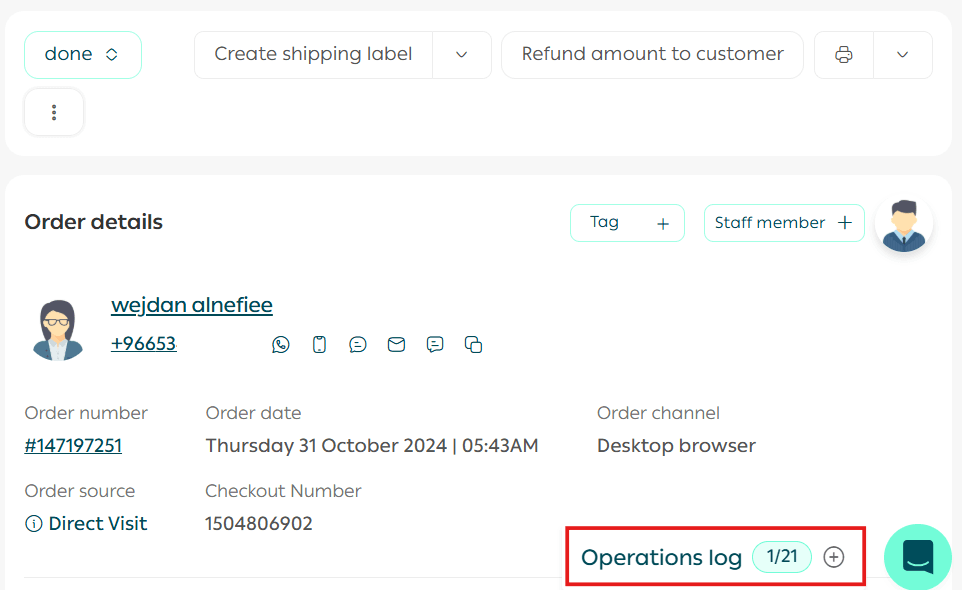Image resolution: width=962 pixels, height=590 pixels.
Task: Click Refund amount to customer
Action: pos(652,55)
